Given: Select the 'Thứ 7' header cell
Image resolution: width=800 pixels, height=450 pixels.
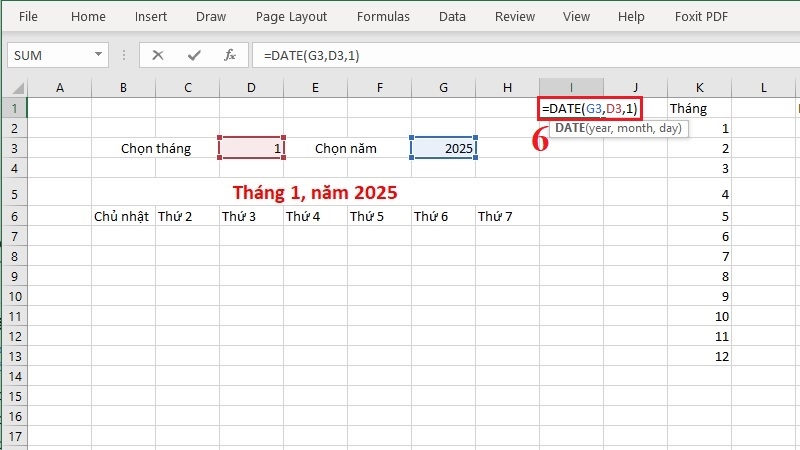Looking at the screenshot, I should (507, 216).
